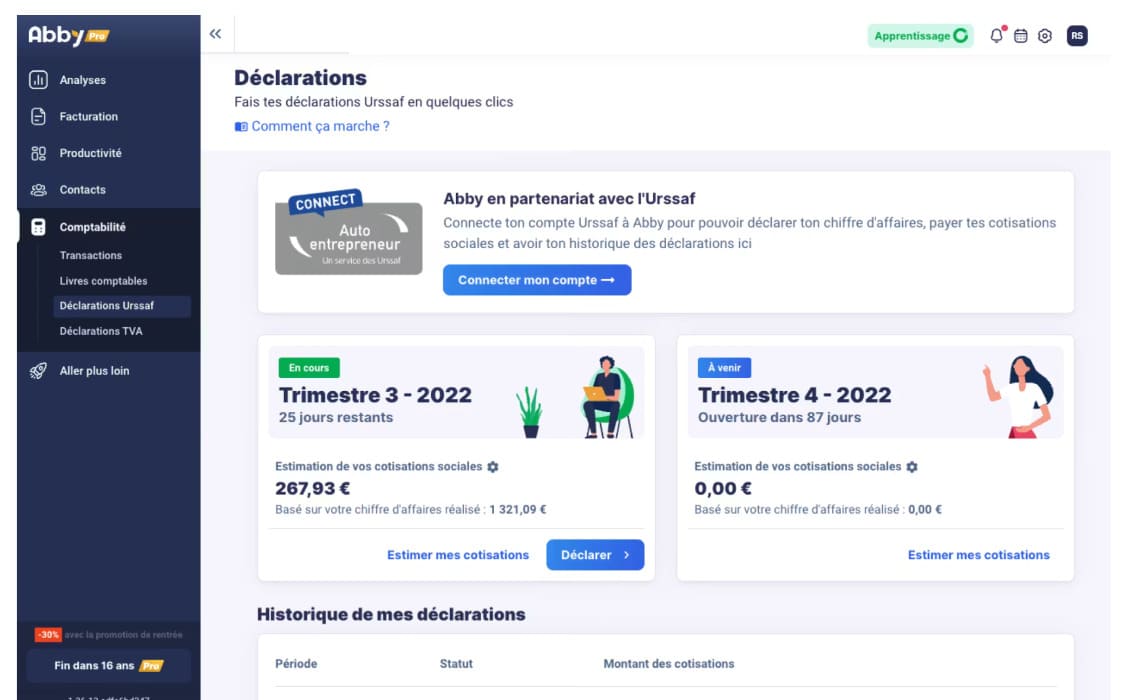Click Abby en partenariat avec l'Urssaf title
The width and height of the screenshot is (1140, 700).
pyautogui.click(x=569, y=198)
